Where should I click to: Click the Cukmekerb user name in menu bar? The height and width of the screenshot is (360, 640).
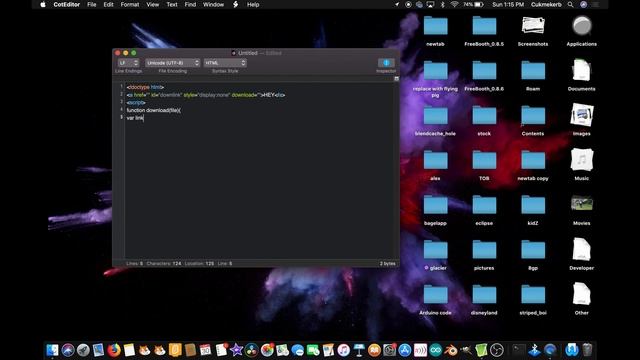546,4
